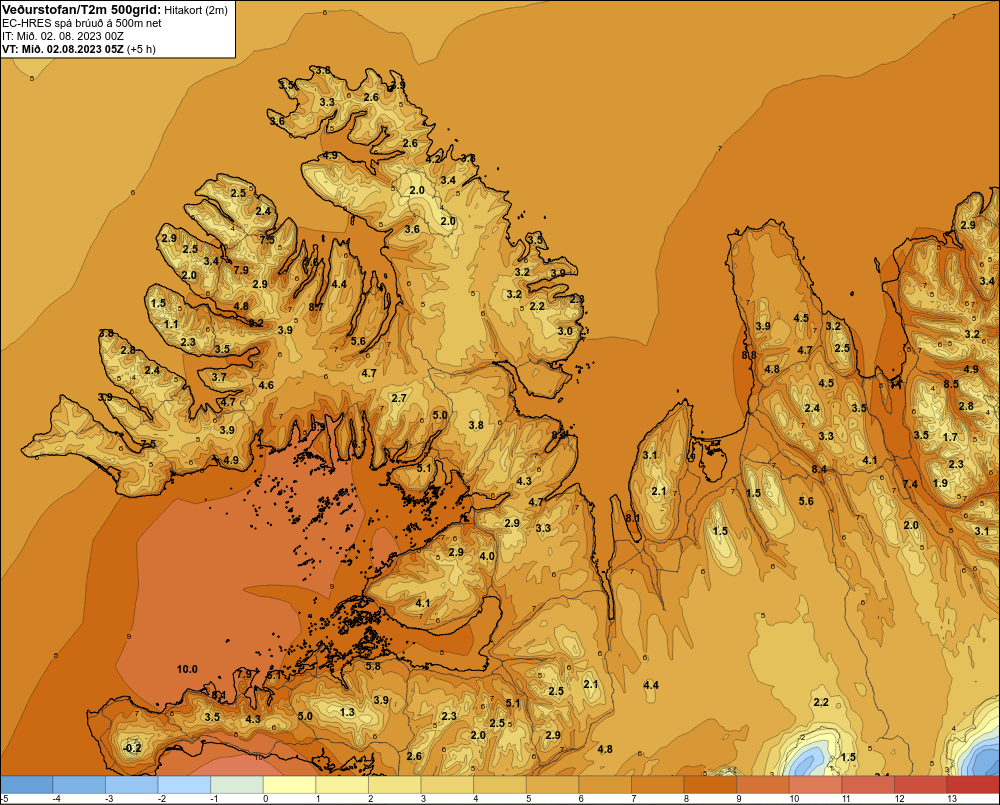Click the '1.7' temperature value
The height and width of the screenshot is (805, 1000).
pos(950,437)
